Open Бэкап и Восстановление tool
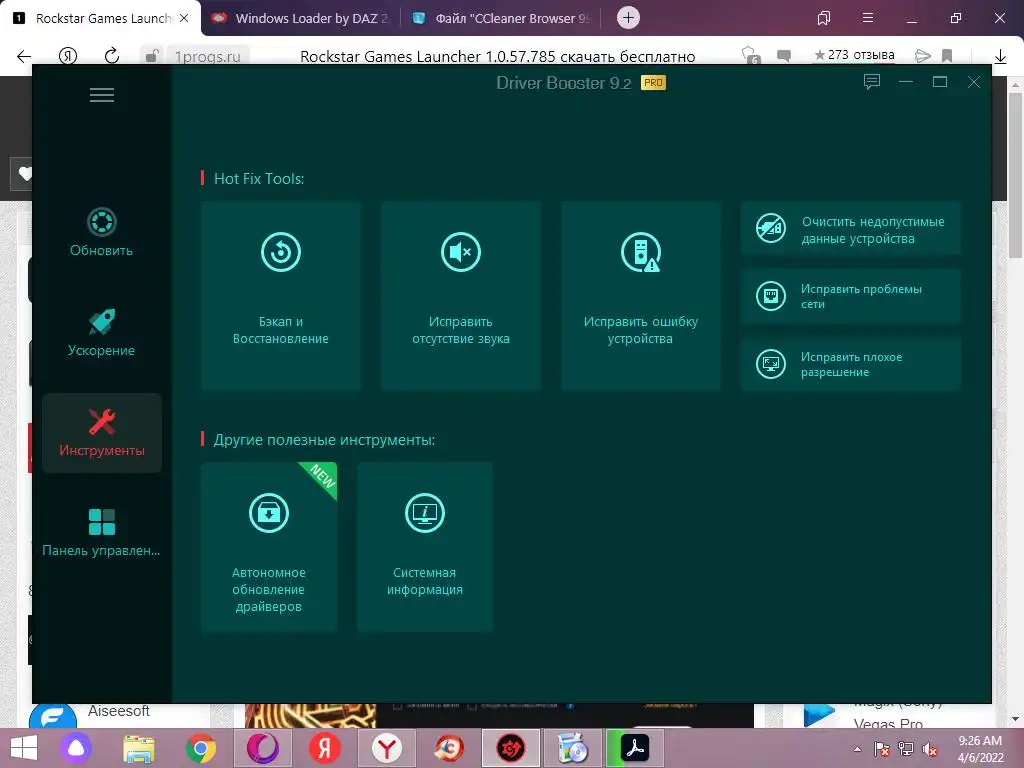This screenshot has width=1024, height=768. click(281, 296)
